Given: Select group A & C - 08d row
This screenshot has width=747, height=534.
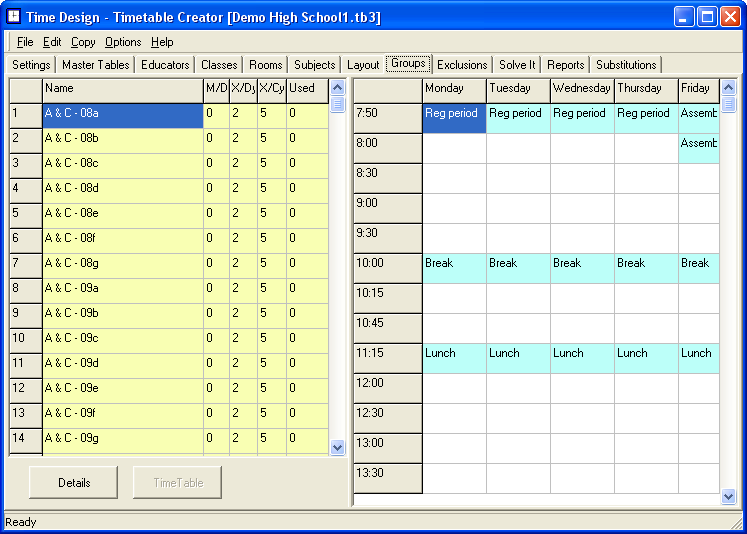Looking at the screenshot, I should coord(122,188).
